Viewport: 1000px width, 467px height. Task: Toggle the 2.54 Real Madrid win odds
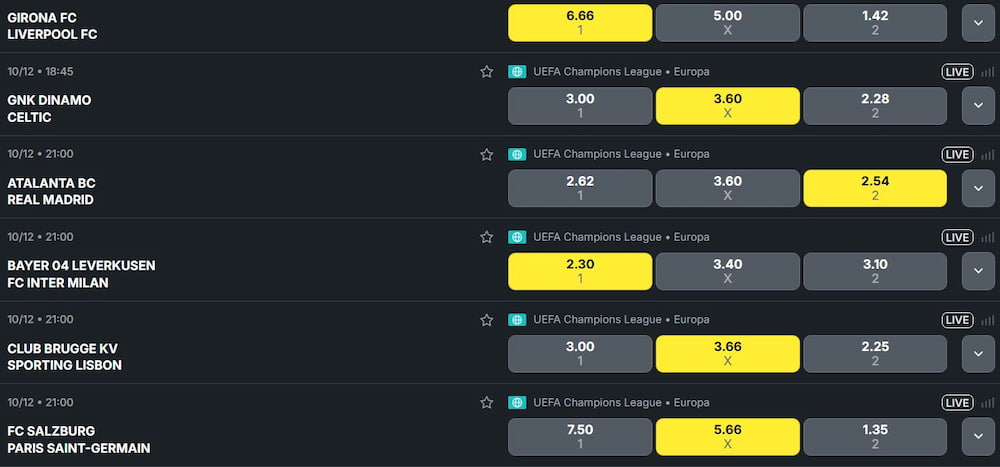(875, 188)
